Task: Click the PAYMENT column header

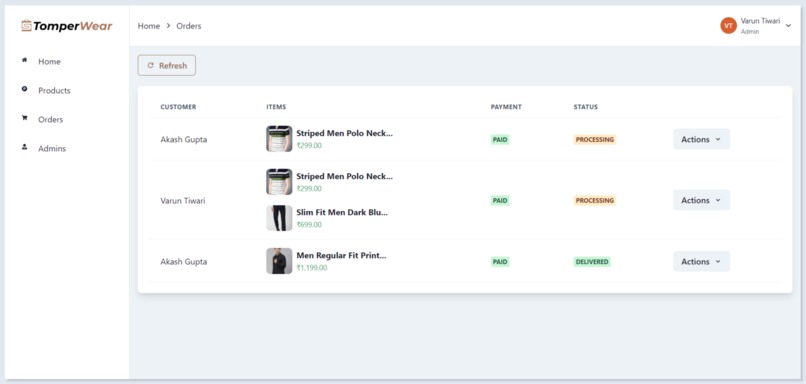Action: (506, 107)
